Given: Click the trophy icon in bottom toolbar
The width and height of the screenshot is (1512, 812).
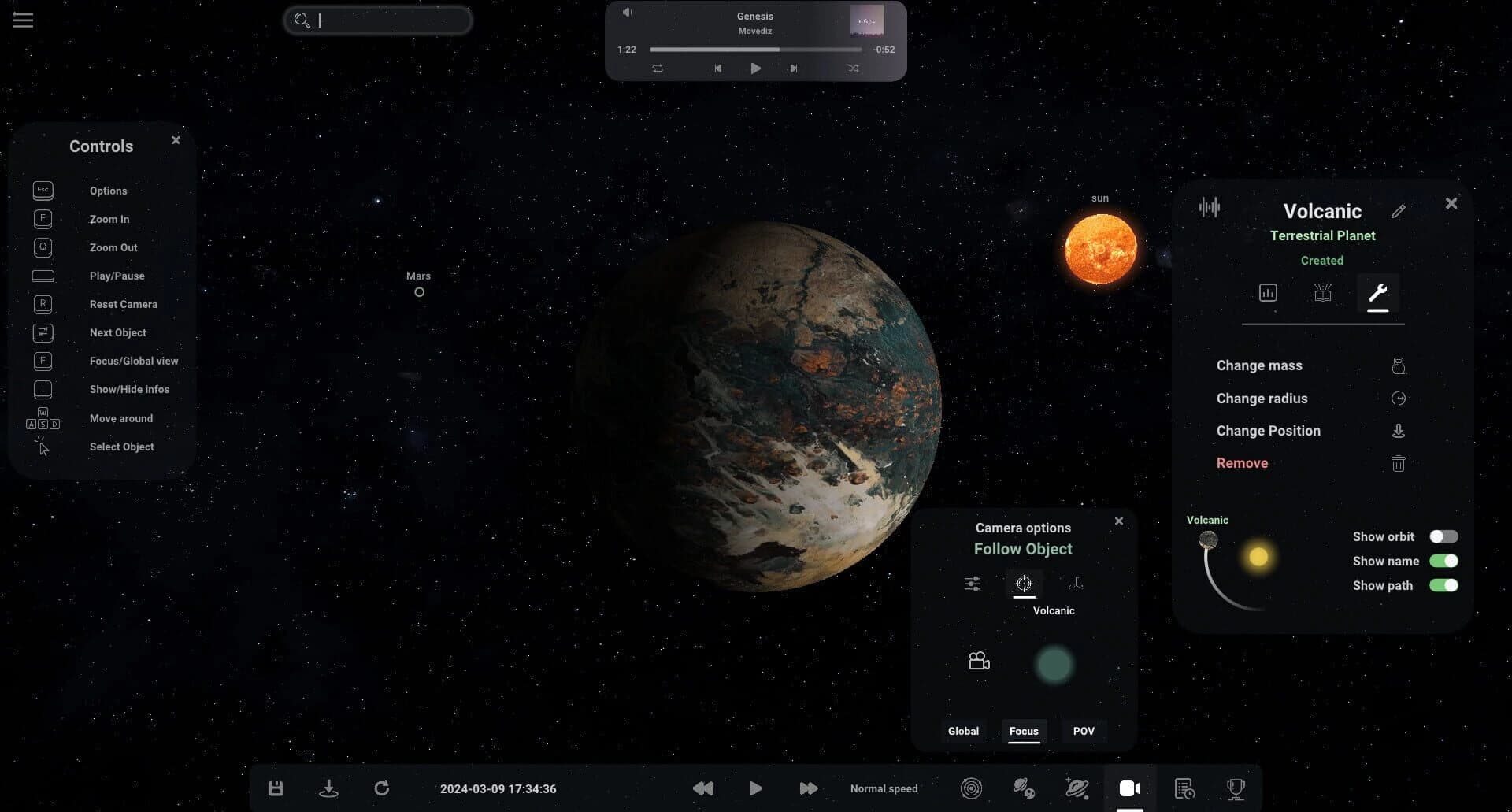Looking at the screenshot, I should (1234, 788).
